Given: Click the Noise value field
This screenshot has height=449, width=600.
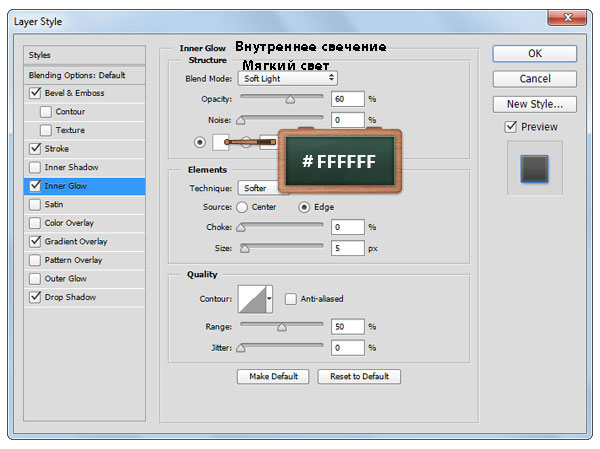Looking at the screenshot, I should (347, 120).
